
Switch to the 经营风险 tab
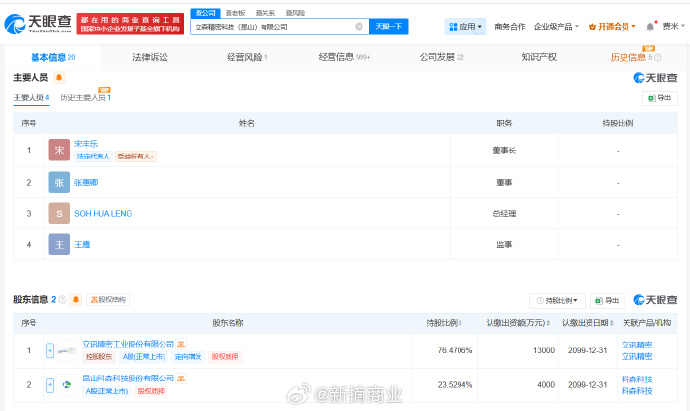coord(247,58)
